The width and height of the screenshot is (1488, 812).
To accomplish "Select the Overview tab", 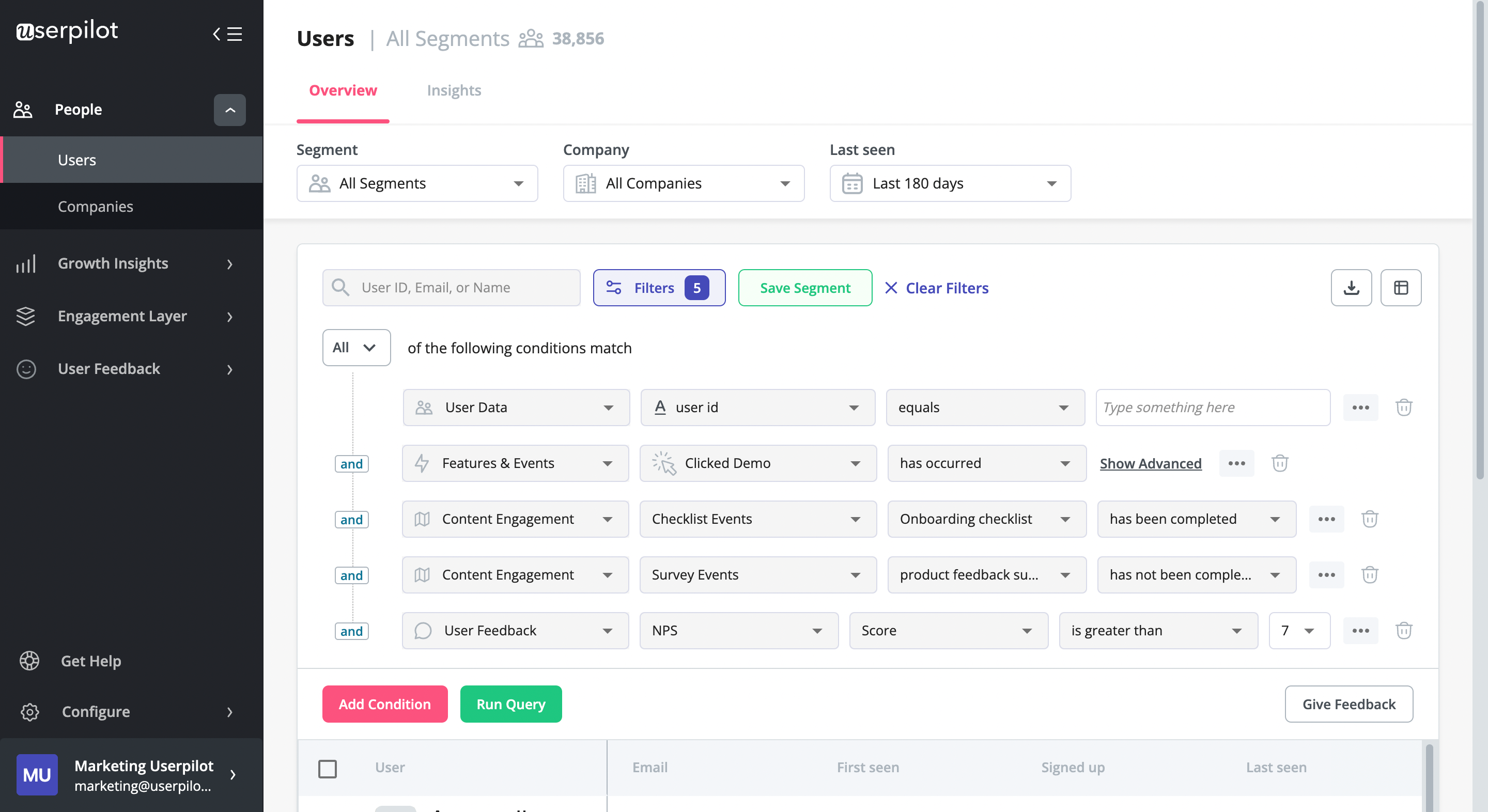I will (x=343, y=90).
